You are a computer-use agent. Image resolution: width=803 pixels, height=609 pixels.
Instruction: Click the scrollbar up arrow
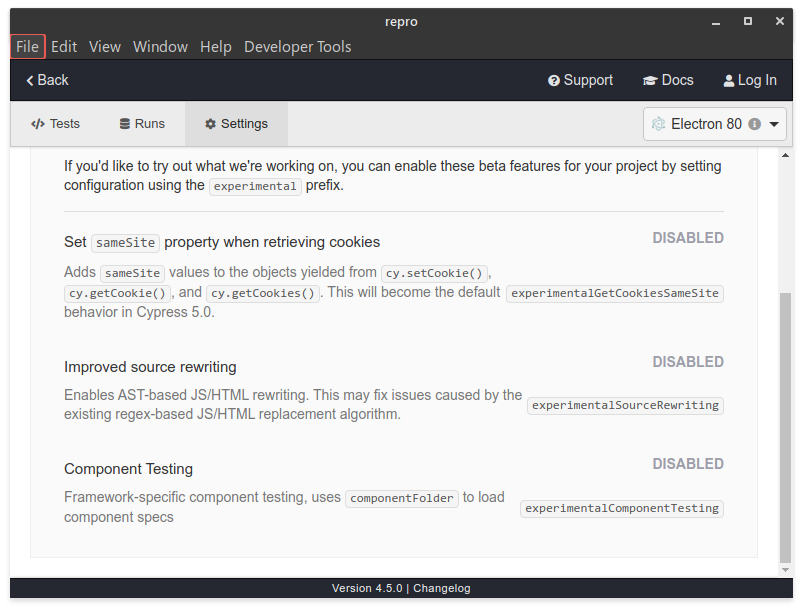pyautogui.click(x=785, y=155)
